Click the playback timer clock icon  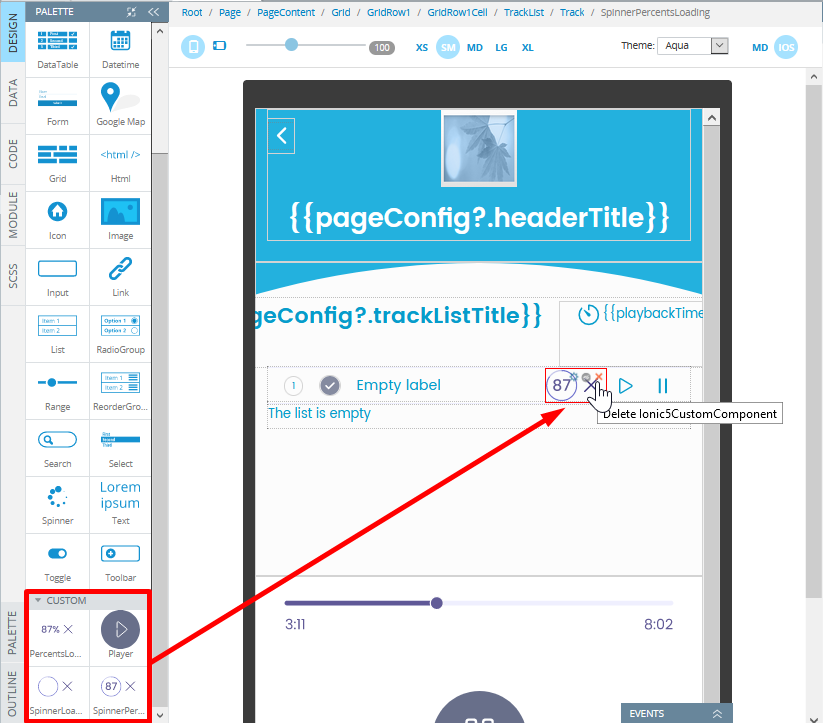588,315
